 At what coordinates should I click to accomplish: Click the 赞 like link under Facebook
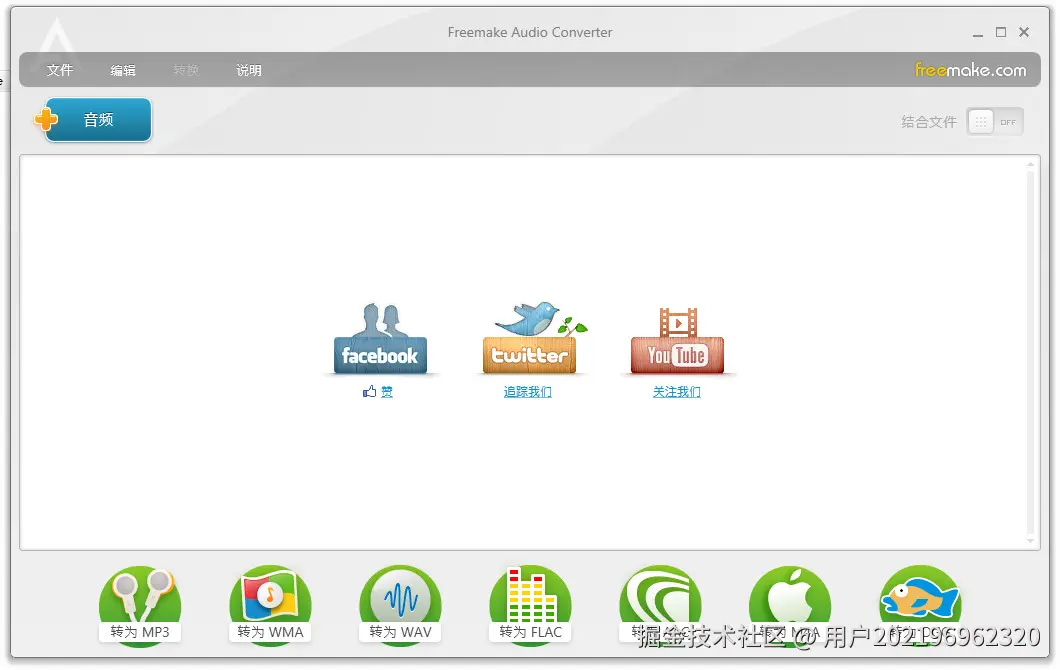point(387,391)
